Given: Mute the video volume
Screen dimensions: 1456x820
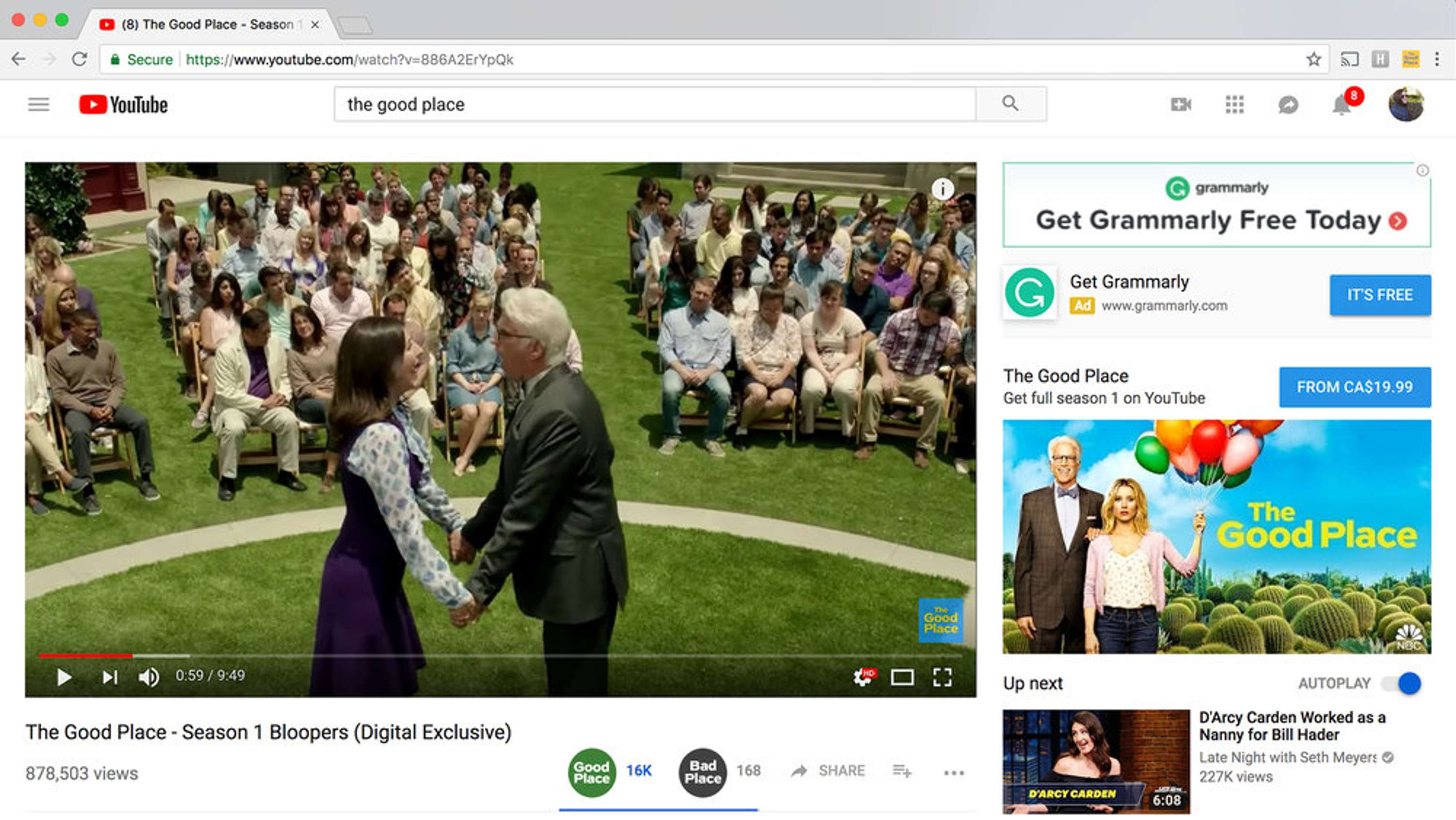Looking at the screenshot, I should coord(149,676).
